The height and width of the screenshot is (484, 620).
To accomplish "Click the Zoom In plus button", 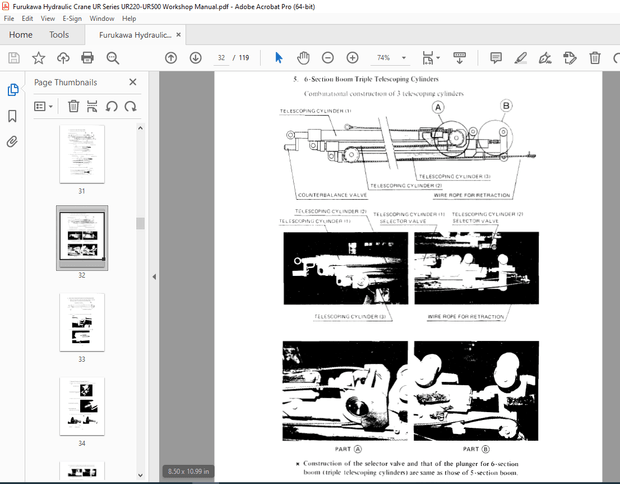I will (x=352, y=58).
